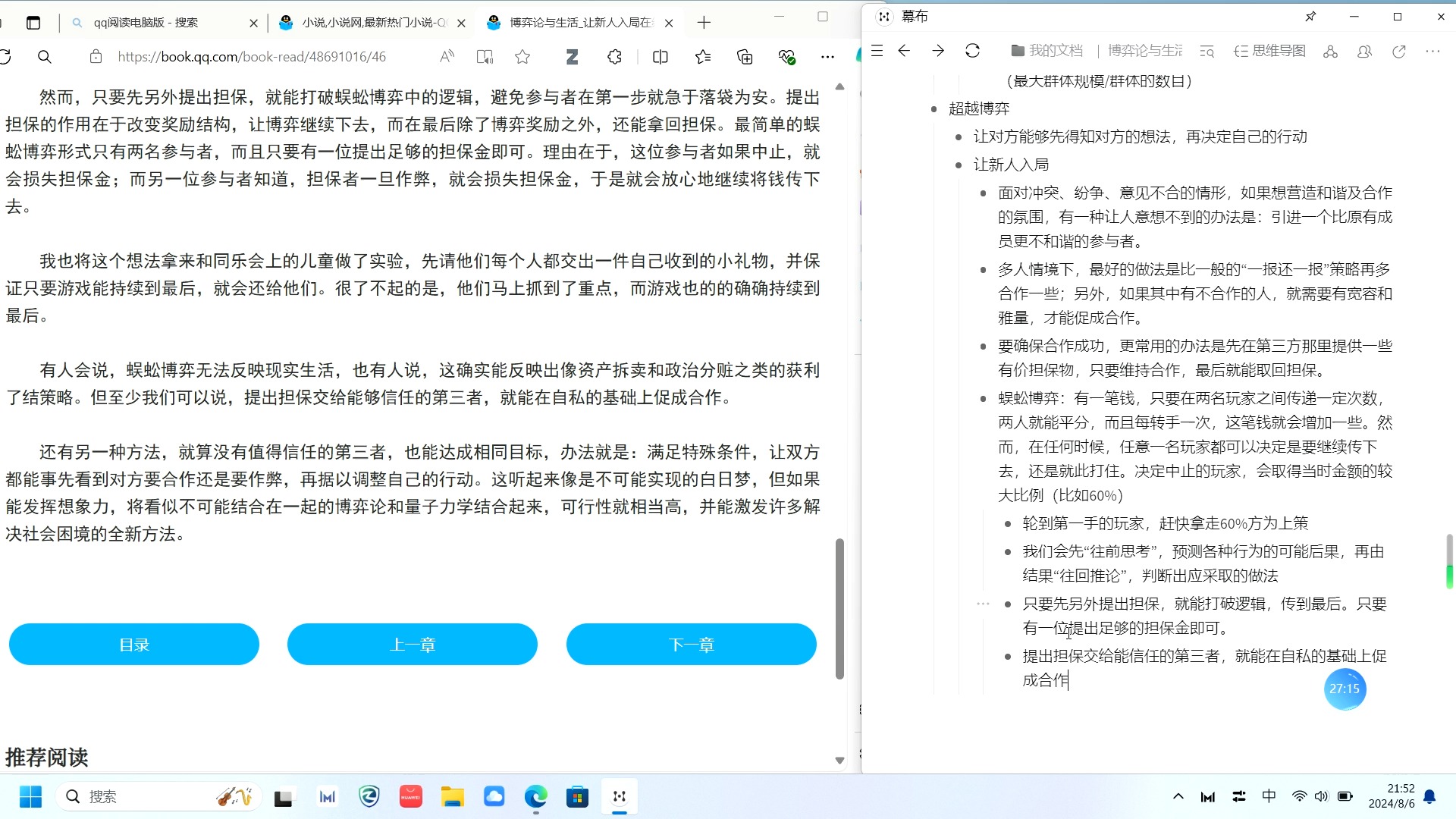Viewport: 1456px width, 819px height.
Task: Open 我的文档 folder breadcrumb
Action: pos(1047,51)
